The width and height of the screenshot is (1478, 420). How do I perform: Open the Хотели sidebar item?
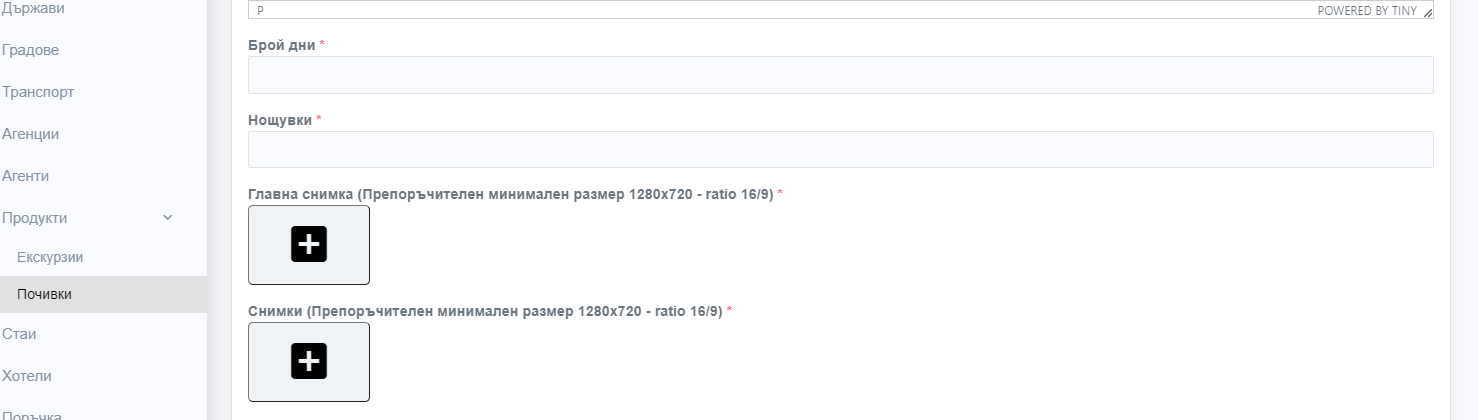[27, 376]
